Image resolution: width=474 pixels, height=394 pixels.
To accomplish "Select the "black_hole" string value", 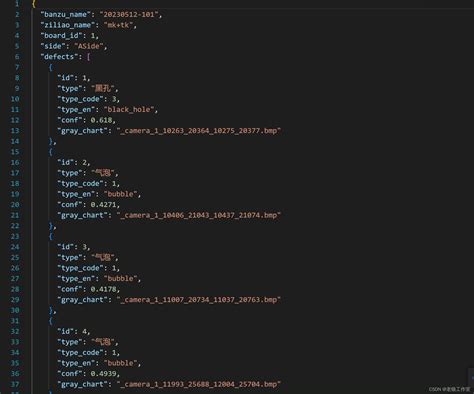I will coord(129,109).
